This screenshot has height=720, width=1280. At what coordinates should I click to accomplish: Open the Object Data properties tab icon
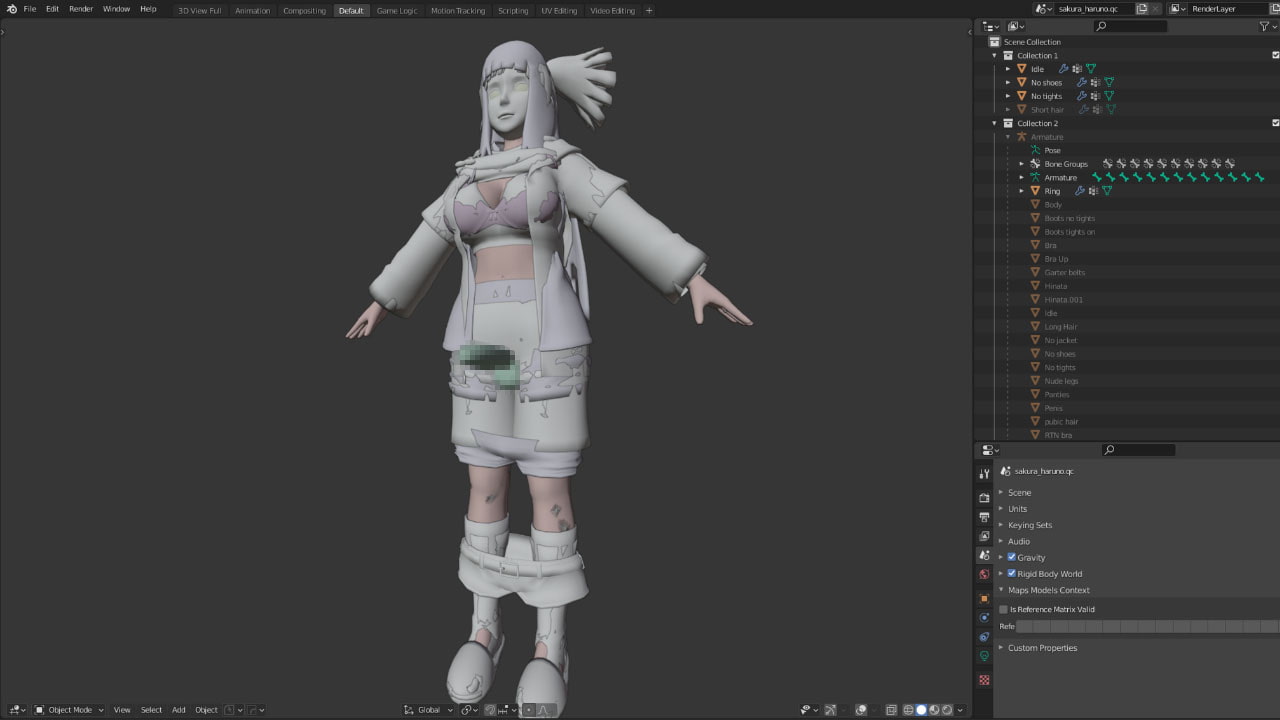click(984, 656)
